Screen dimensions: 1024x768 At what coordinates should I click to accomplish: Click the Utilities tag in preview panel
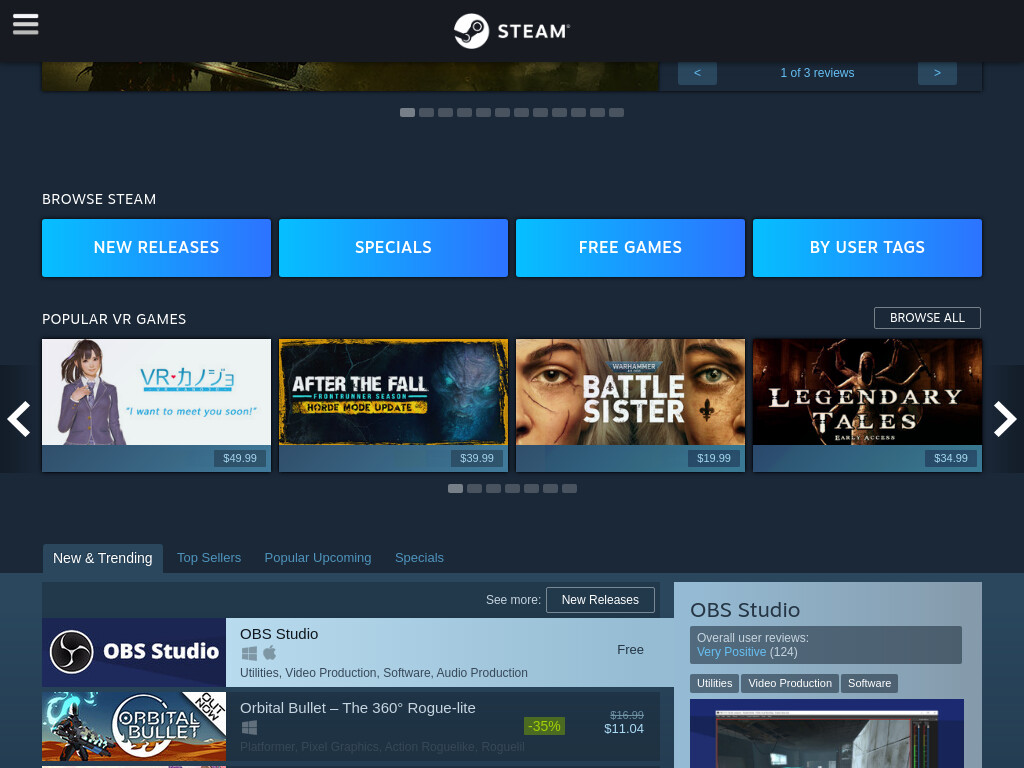point(714,683)
